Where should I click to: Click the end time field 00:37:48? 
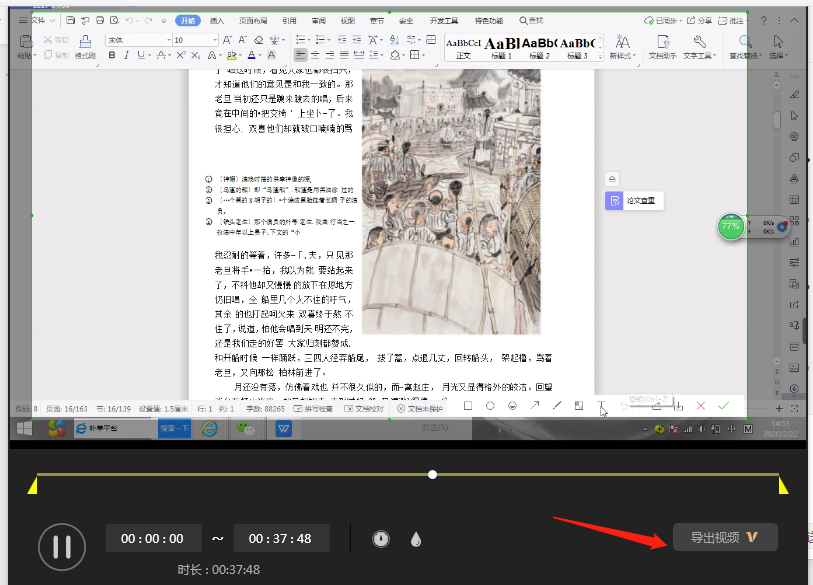(x=281, y=538)
